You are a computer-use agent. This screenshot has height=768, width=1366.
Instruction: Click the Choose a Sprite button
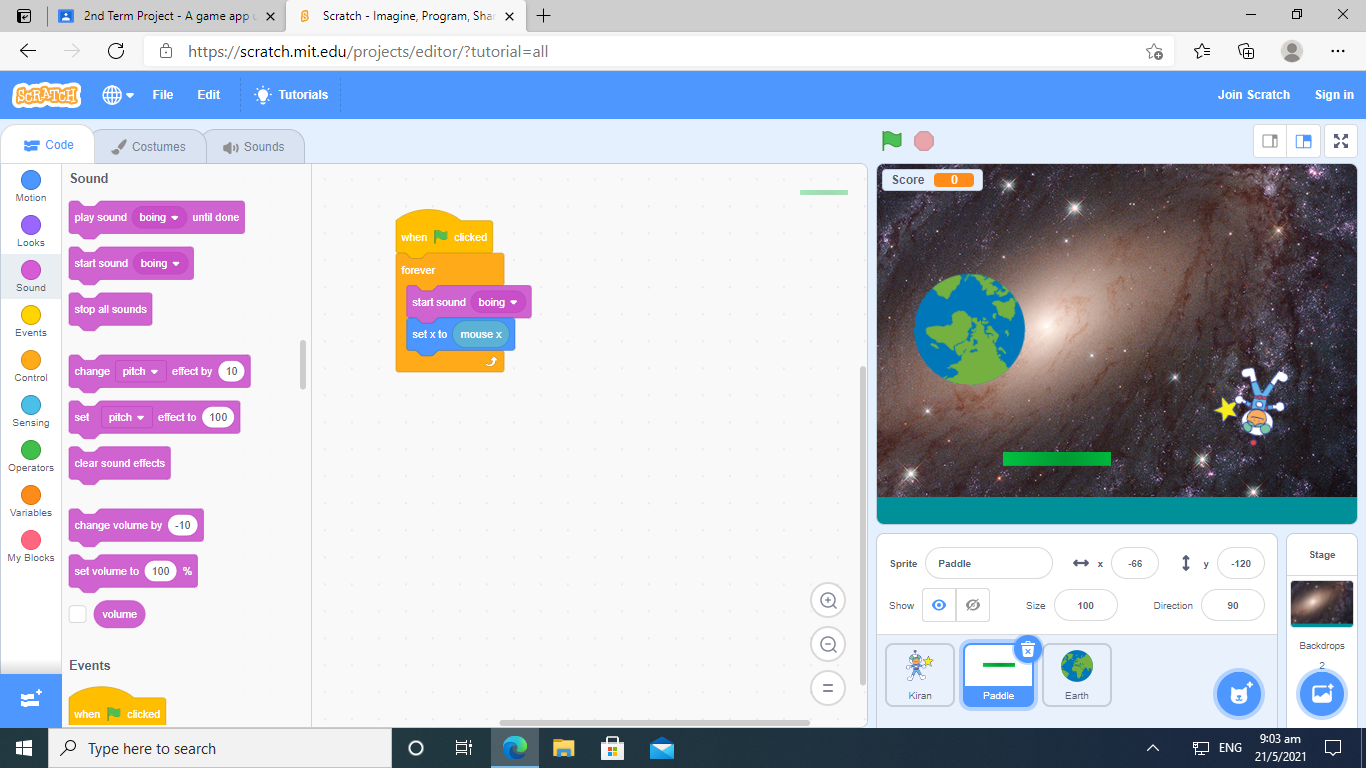coord(1240,693)
